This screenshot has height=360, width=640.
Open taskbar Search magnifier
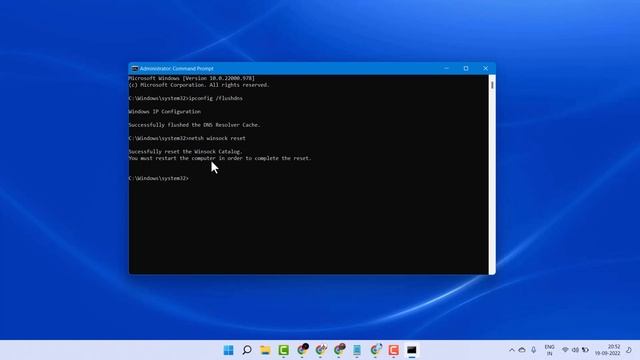pyautogui.click(x=247, y=350)
